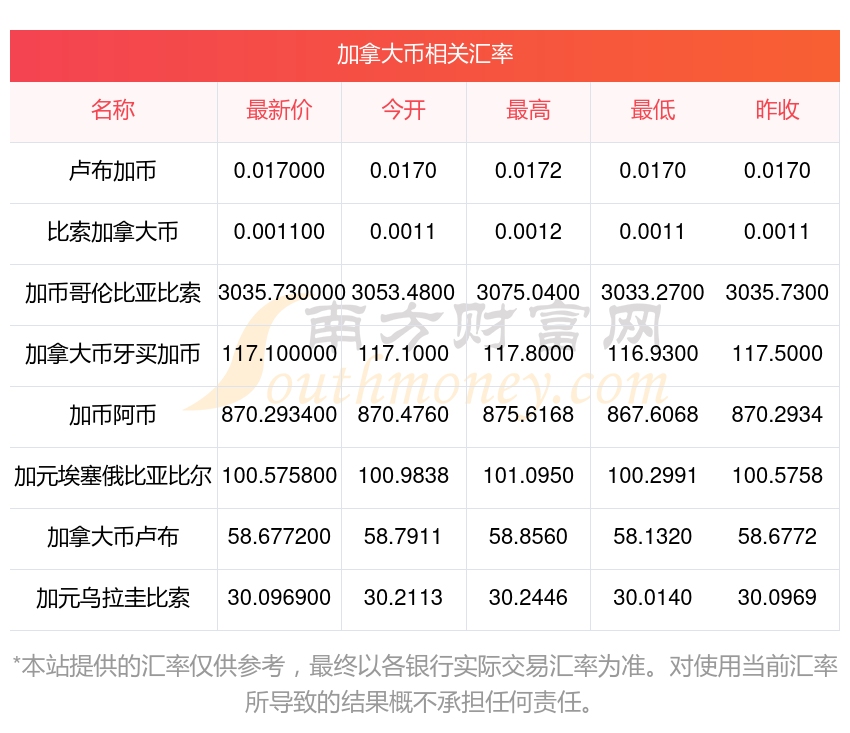Click previous close 30.0969
850x733 pixels.
[777, 598]
